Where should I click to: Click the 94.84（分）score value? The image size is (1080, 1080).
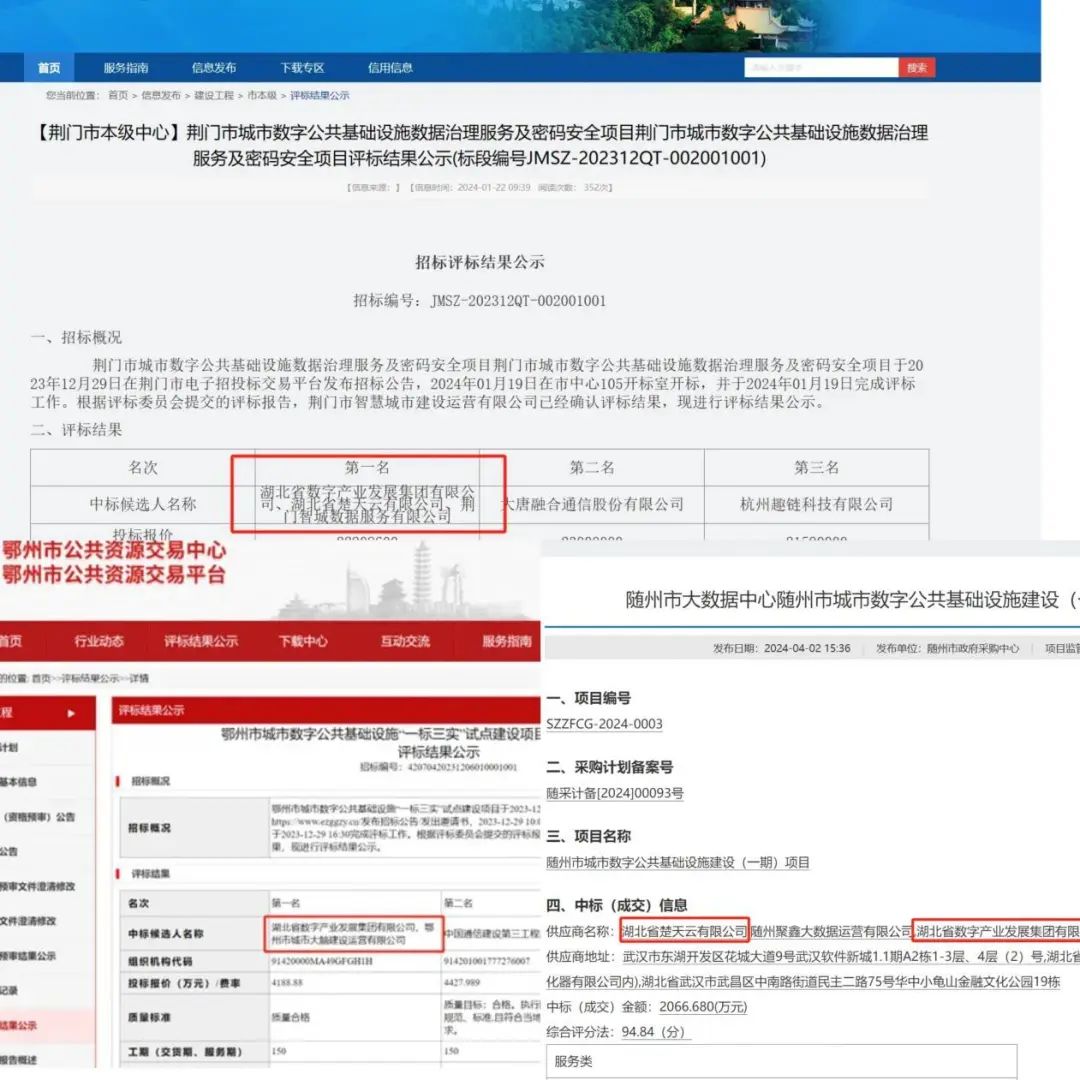pyautogui.click(x=654, y=1032)
